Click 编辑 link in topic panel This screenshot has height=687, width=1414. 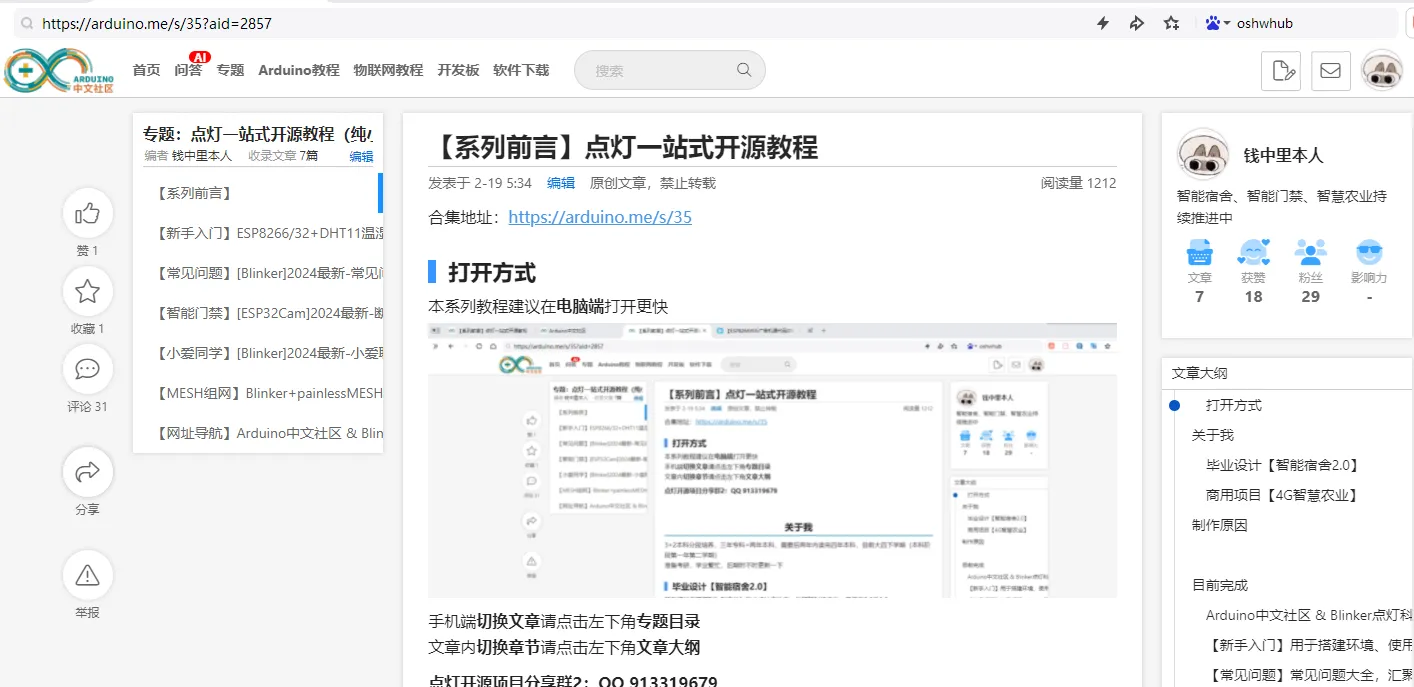tap(361, 156)
